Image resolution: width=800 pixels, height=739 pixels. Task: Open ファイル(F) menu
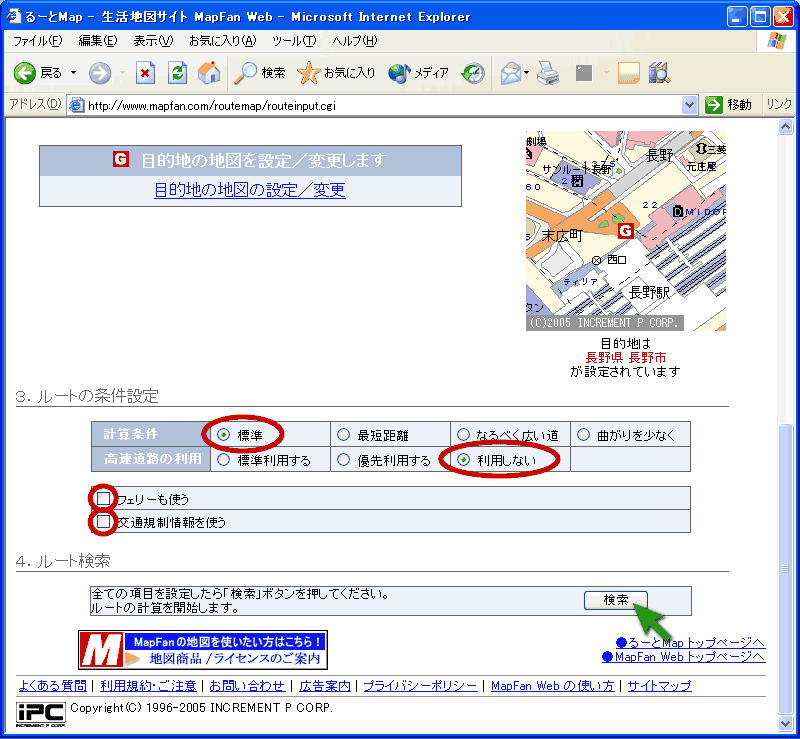pos(37,41)
